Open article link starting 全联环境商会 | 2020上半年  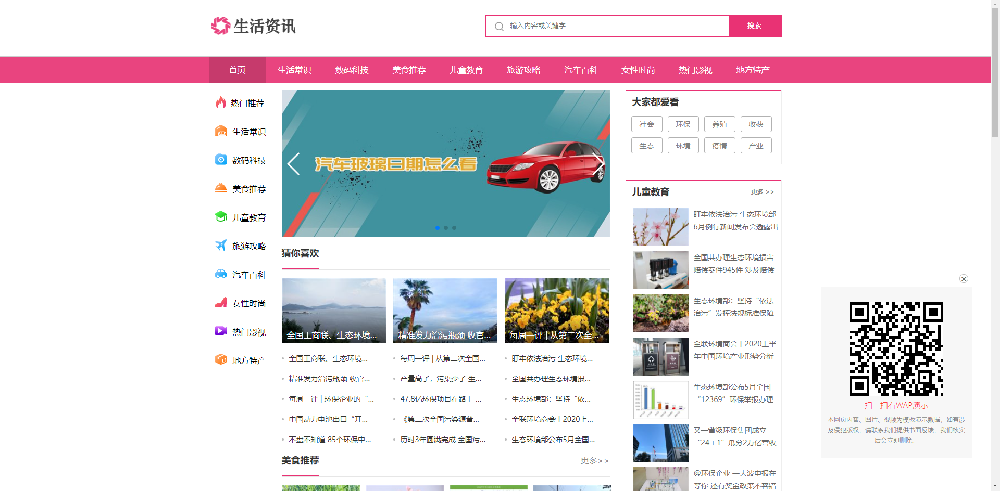click(x=733, y=349)
